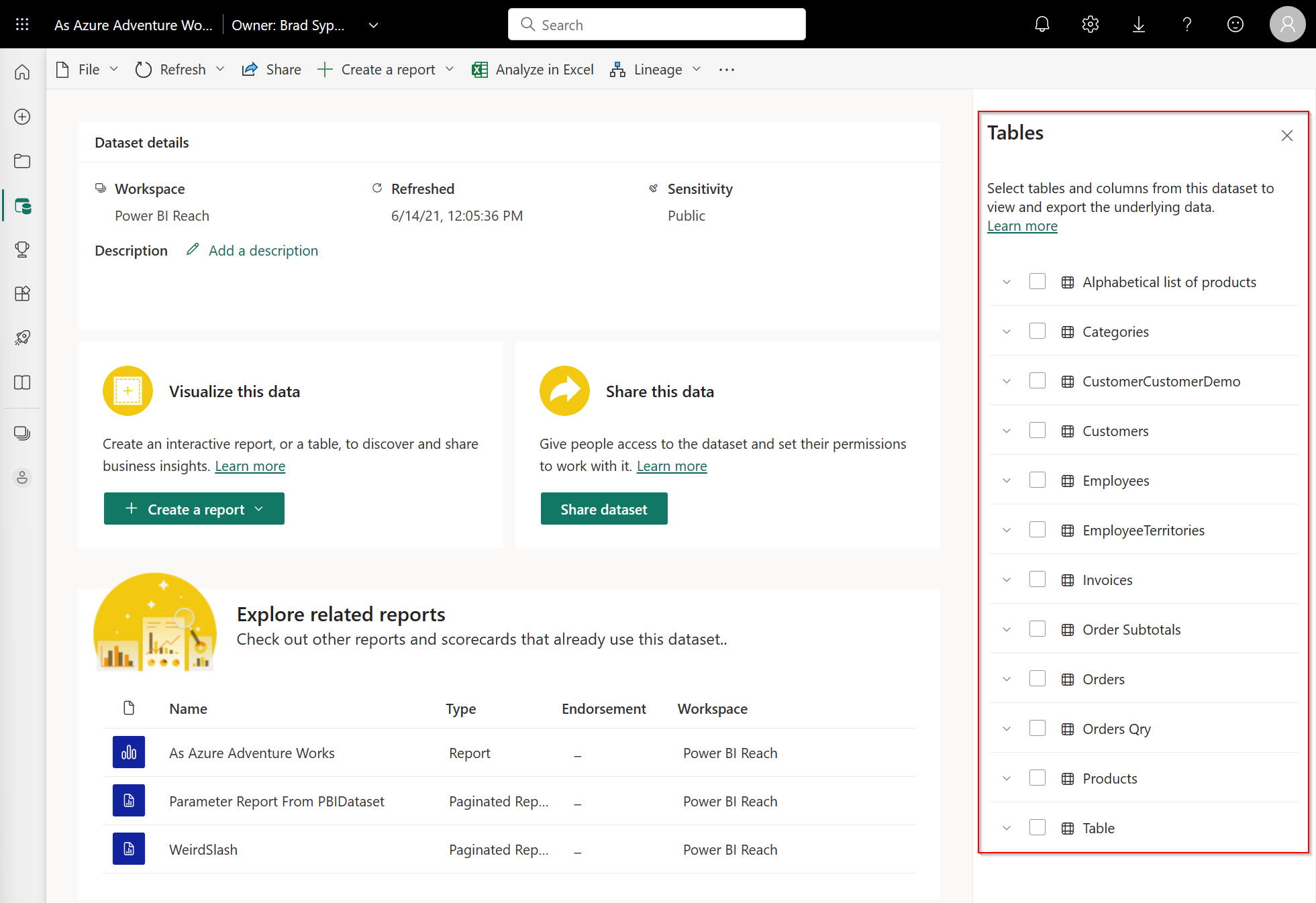This screenshot has width=1316, height=903.
Task: Click the download icon in top bar
Action: [x=1140, y=25]
